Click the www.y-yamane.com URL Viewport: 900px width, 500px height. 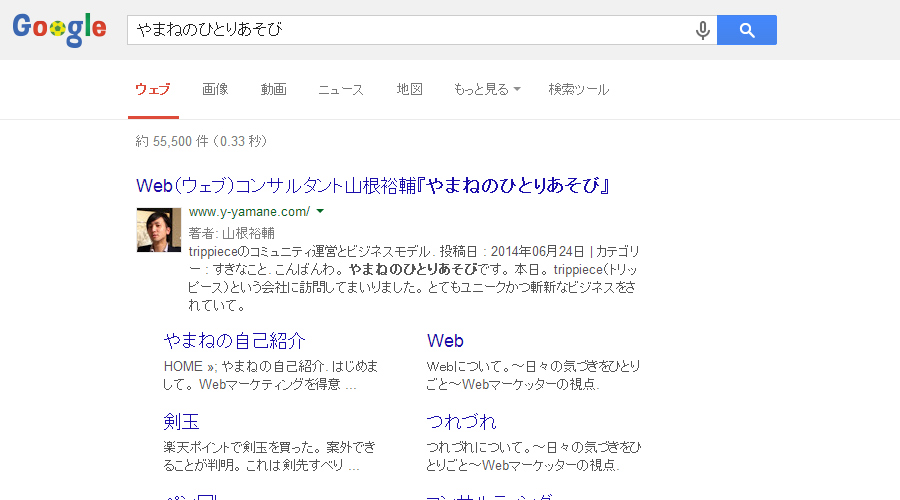(249, 211)
